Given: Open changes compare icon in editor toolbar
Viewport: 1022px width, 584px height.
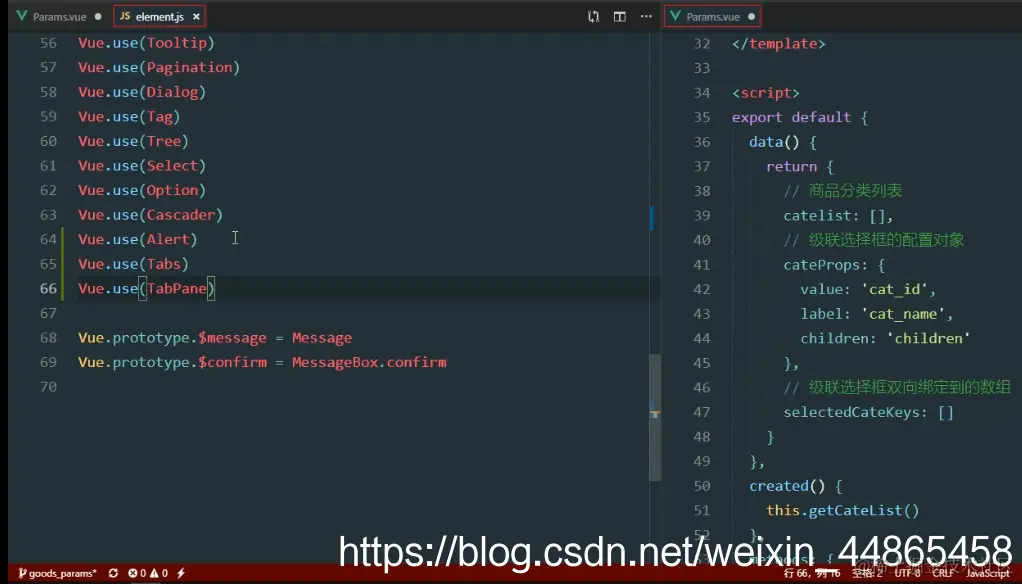Looking at the screenshot, I should (593, 16).
